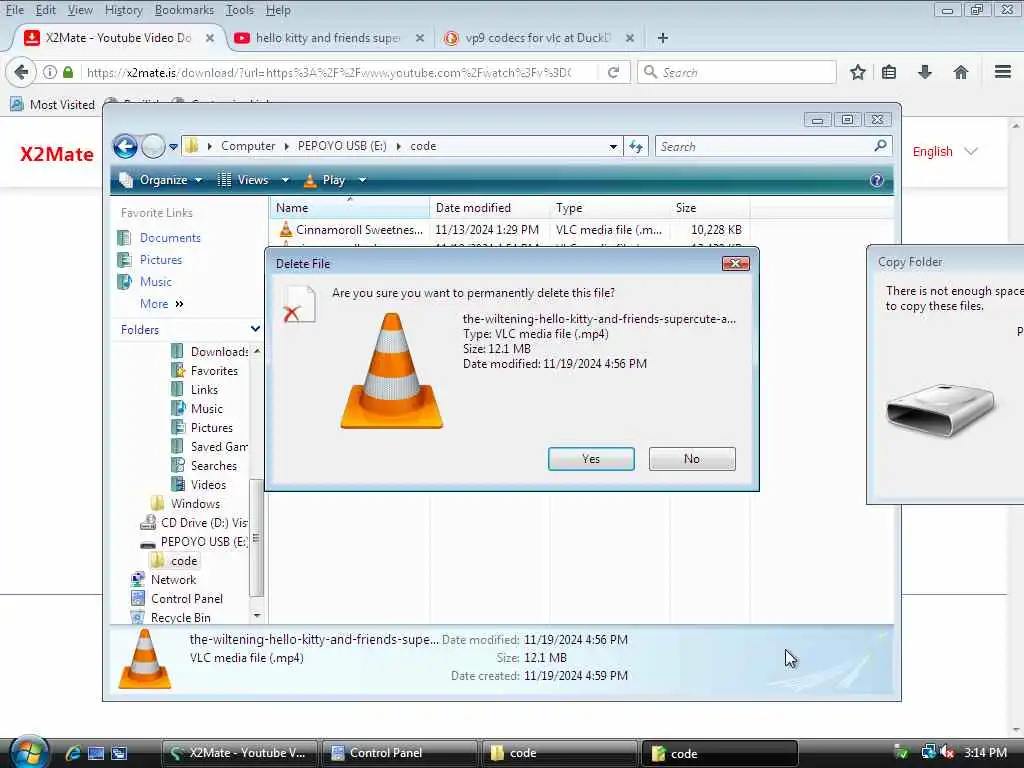Viewport: 1024px width, 768px height.
Task: Select Searches folder in tree
Action: 204,466
